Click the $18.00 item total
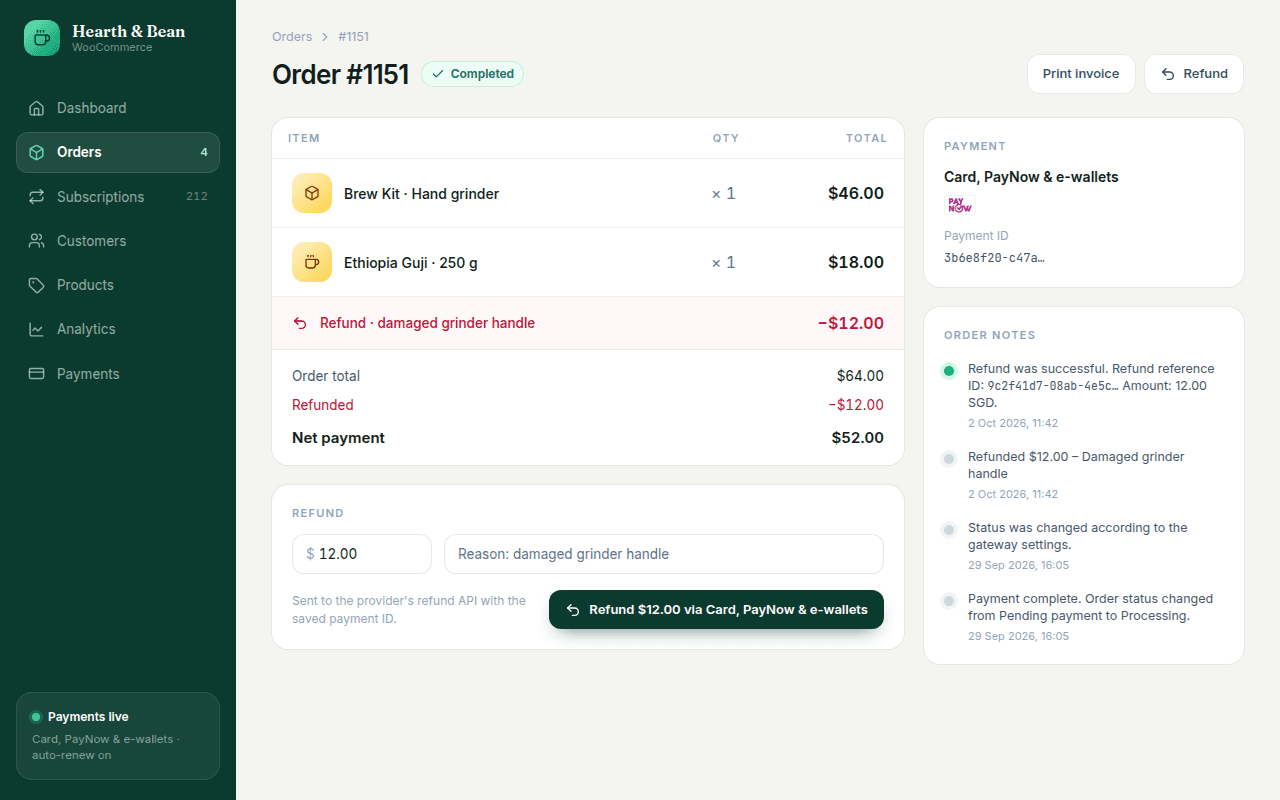The height and width of the screenshot is (800, 1280). [856, 262]
